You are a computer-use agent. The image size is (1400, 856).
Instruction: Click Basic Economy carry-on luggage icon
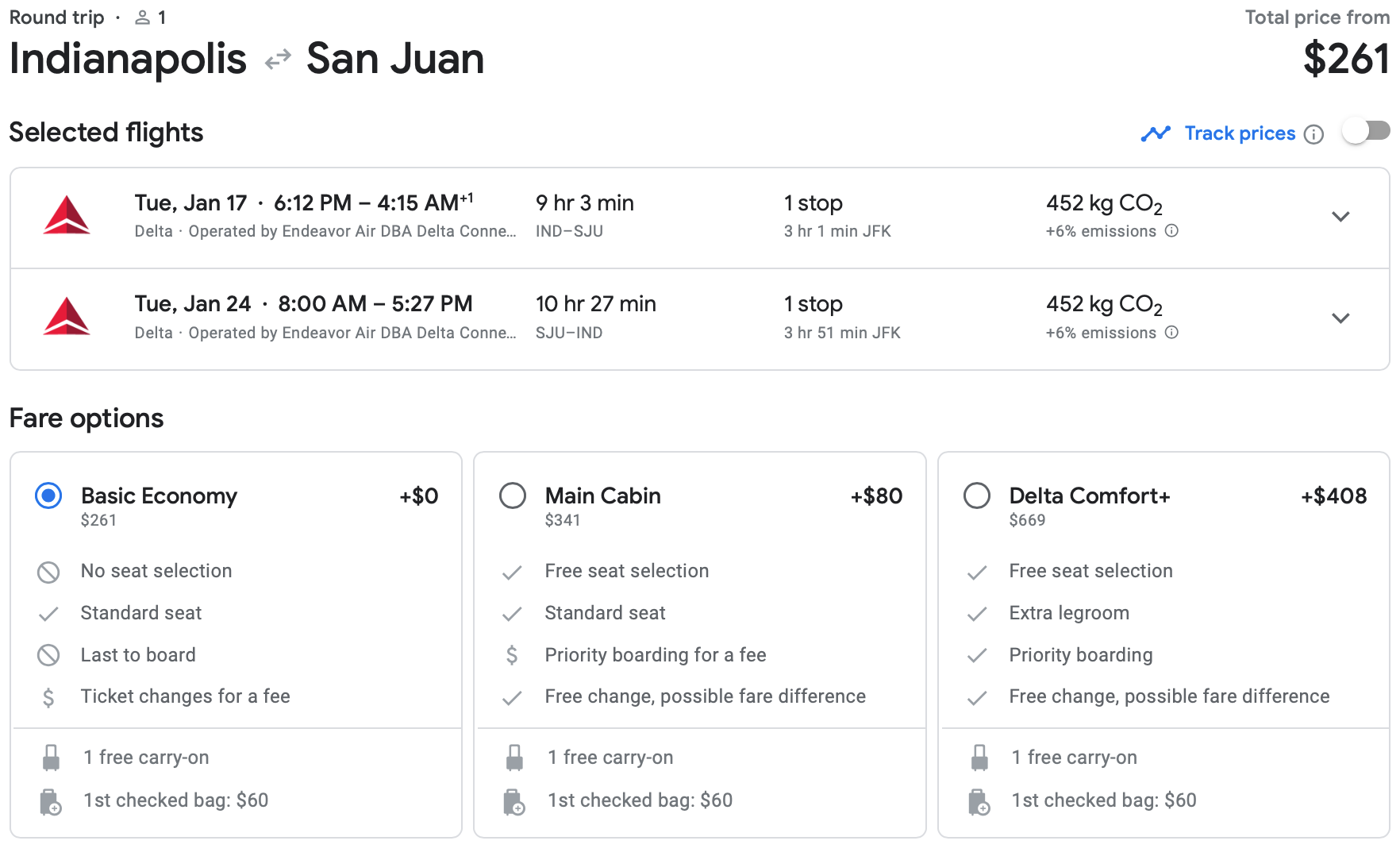pos(51,758)
